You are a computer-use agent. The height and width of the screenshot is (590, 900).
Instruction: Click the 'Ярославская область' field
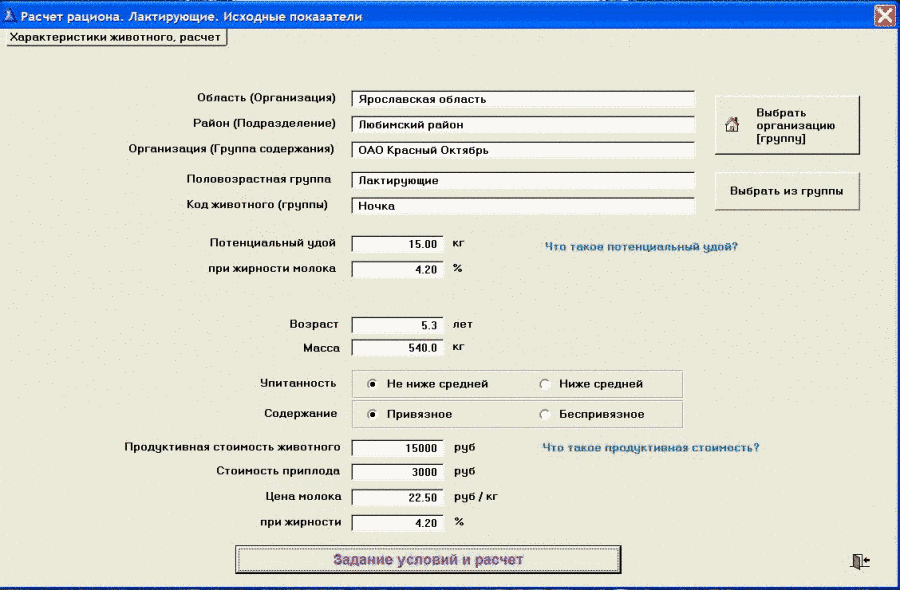pos(523,99)
